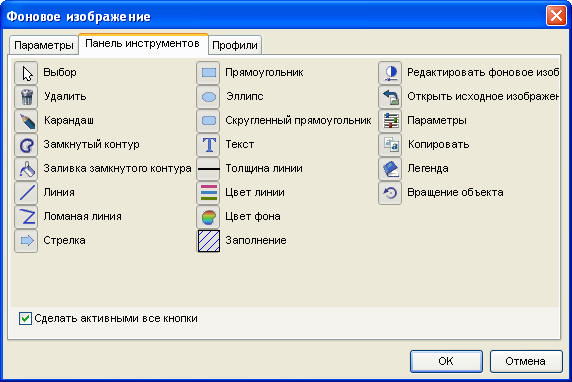The width and height of the screenshot is (572, 382).
Task: Choose the Замкнутый контур icon
Action: pos(26,145)
